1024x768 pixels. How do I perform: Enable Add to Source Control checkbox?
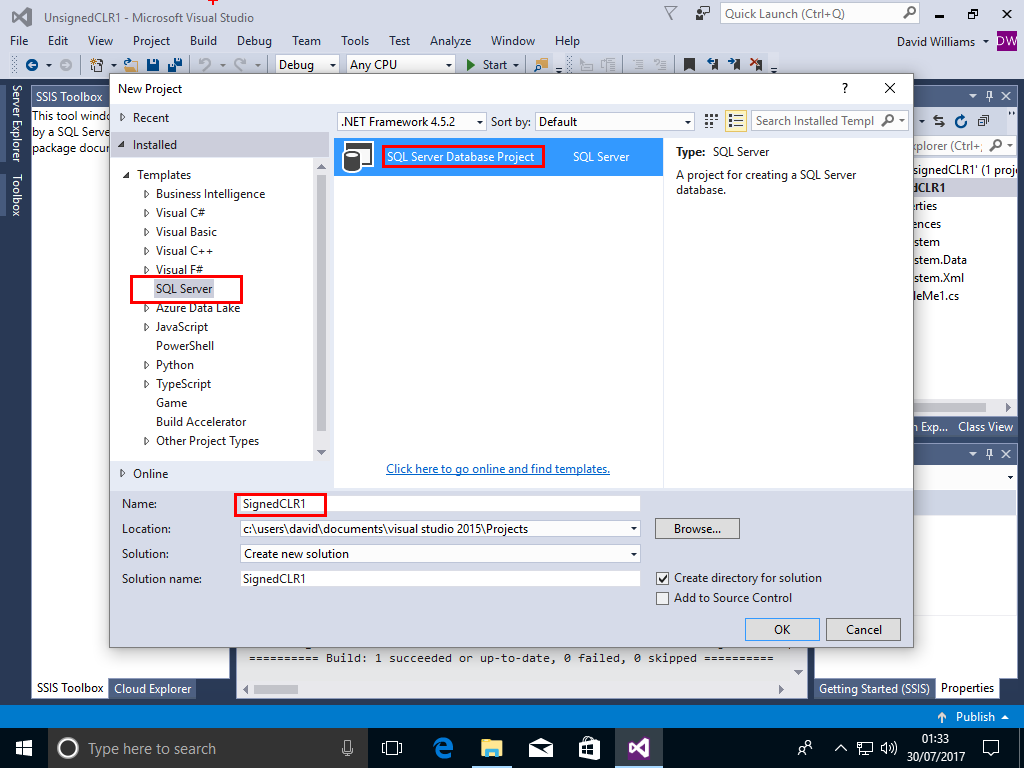point(662,598)
